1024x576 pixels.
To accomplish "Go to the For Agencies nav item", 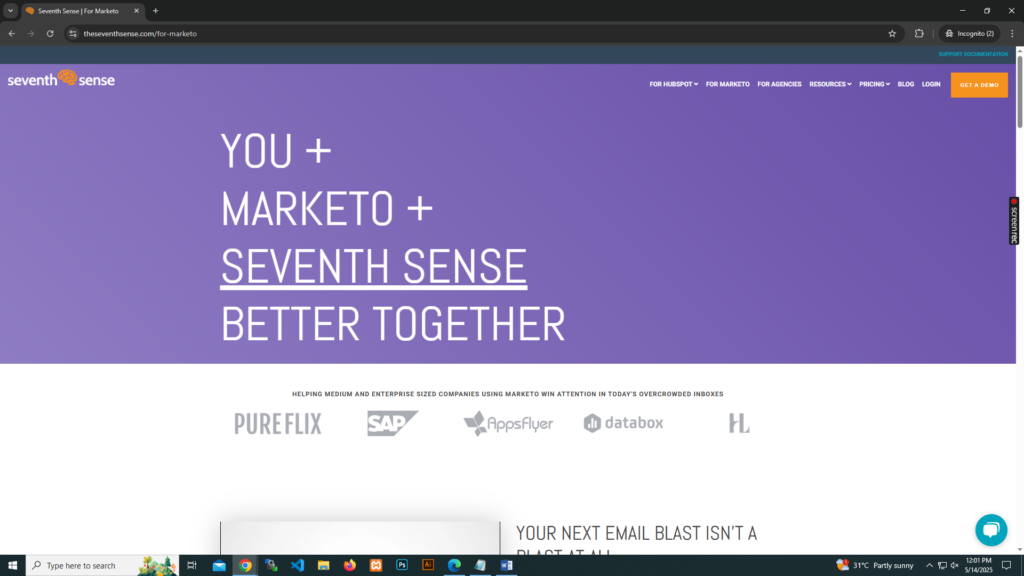I will click(779, 84).
